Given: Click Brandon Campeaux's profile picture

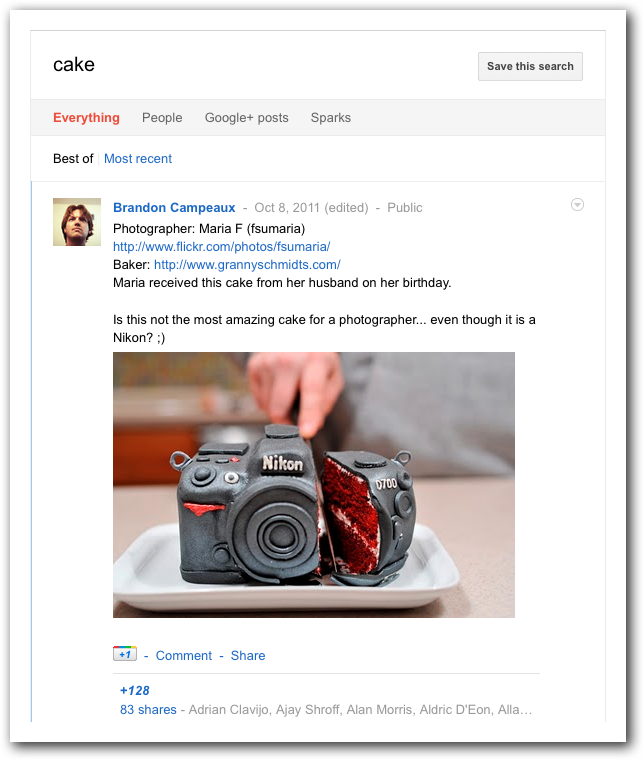Looking at the screenshot, I should click(x=77, y=222).
